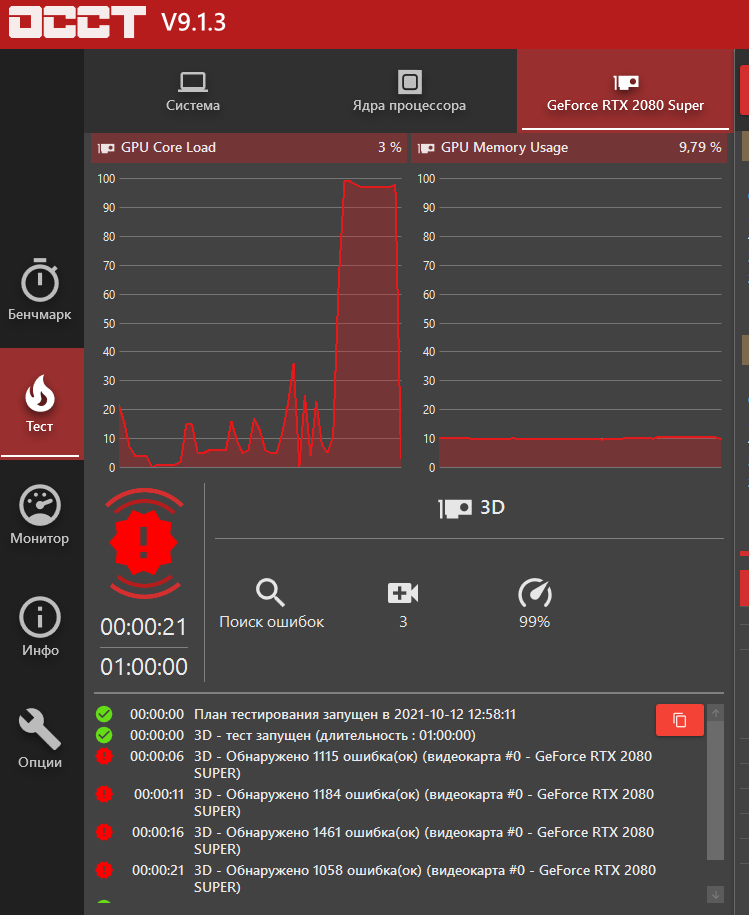The width and height of the screenshot is (749, 915).
Task: Open the Инфо section
Action: [40, 627]
